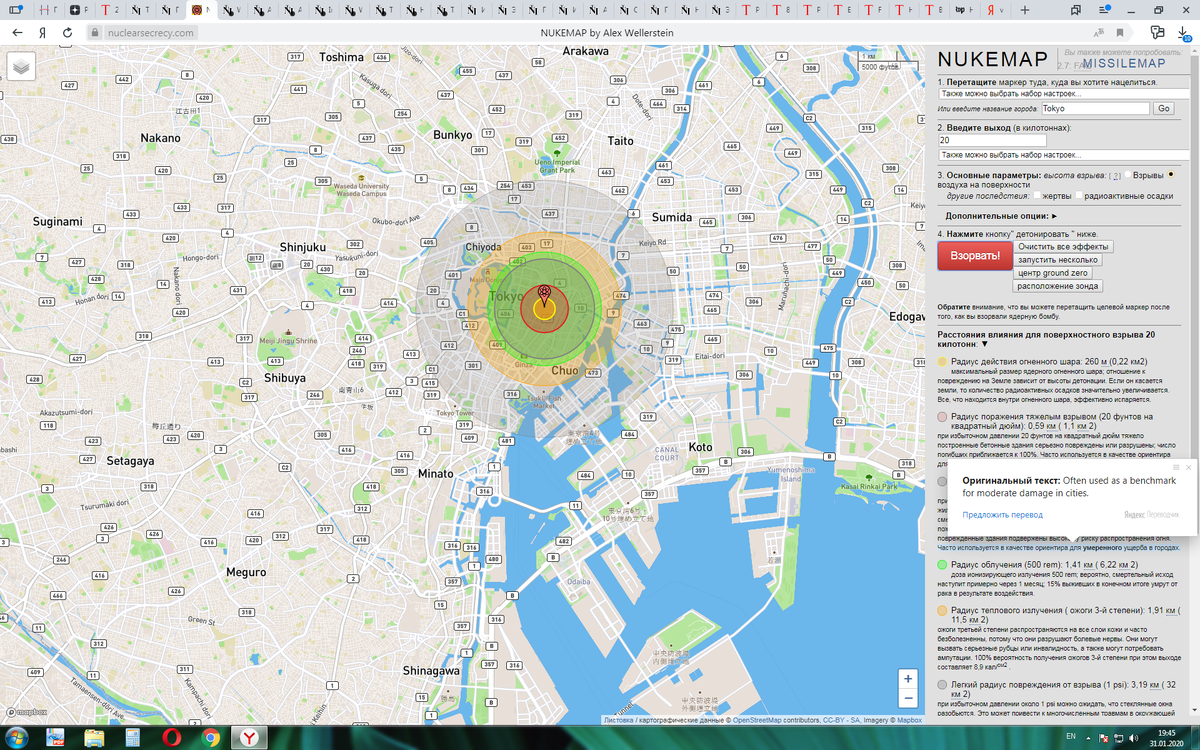Click fireball radius yellow color swatch

943,361
